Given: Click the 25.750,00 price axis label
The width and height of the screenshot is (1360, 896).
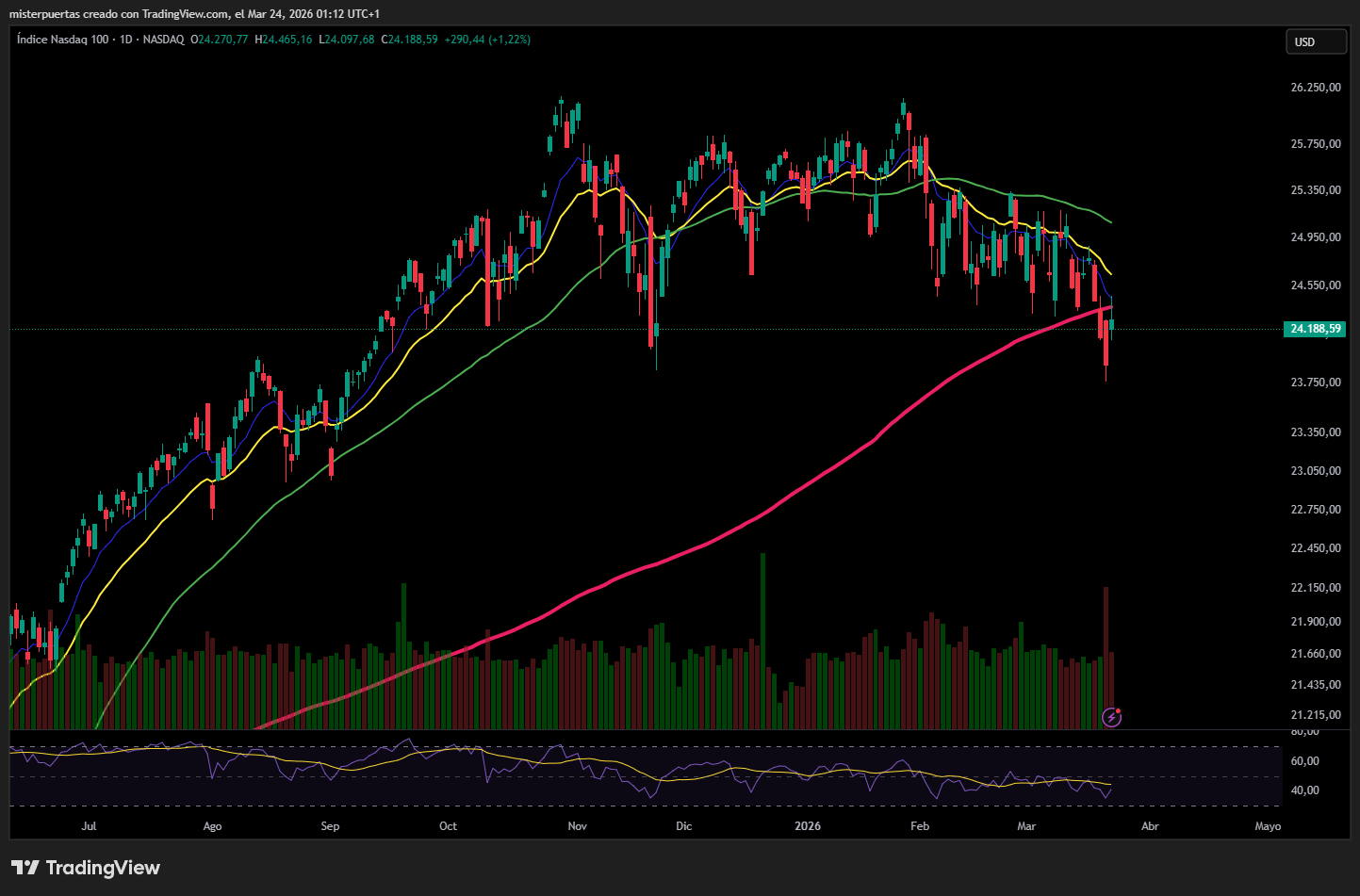Looking at the screenshot, I should point(1316,144).
